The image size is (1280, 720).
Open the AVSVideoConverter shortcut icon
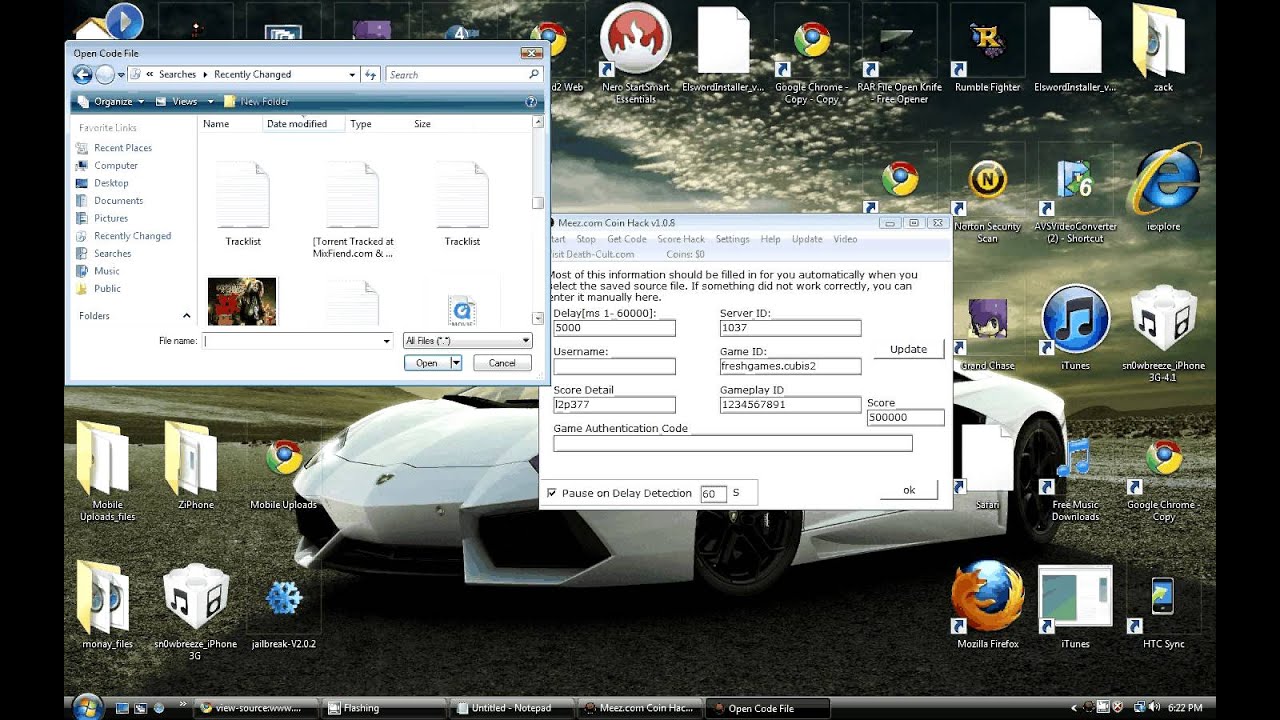[x=1075, y=200]
